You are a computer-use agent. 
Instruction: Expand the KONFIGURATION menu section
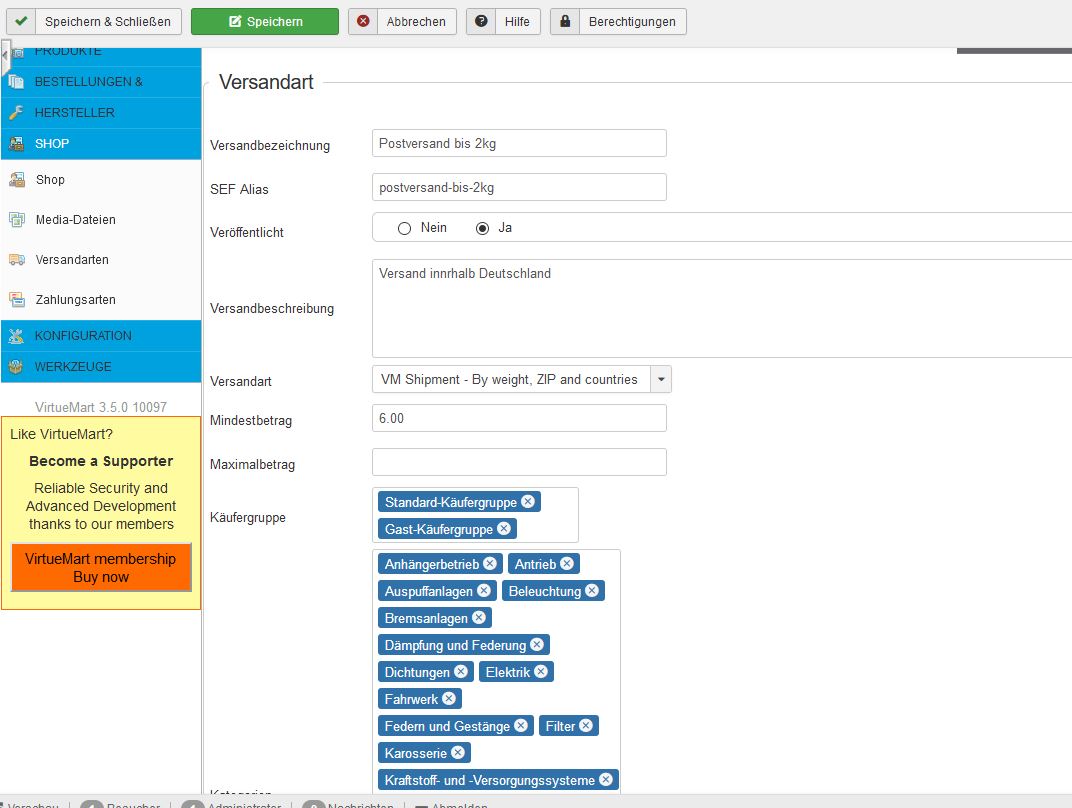click(x=83, y=336)
